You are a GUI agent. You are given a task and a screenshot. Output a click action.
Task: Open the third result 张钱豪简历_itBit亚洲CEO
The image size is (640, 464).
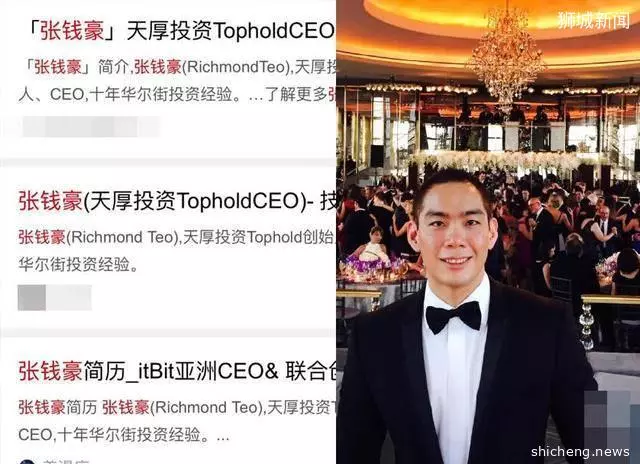(177, 371)
